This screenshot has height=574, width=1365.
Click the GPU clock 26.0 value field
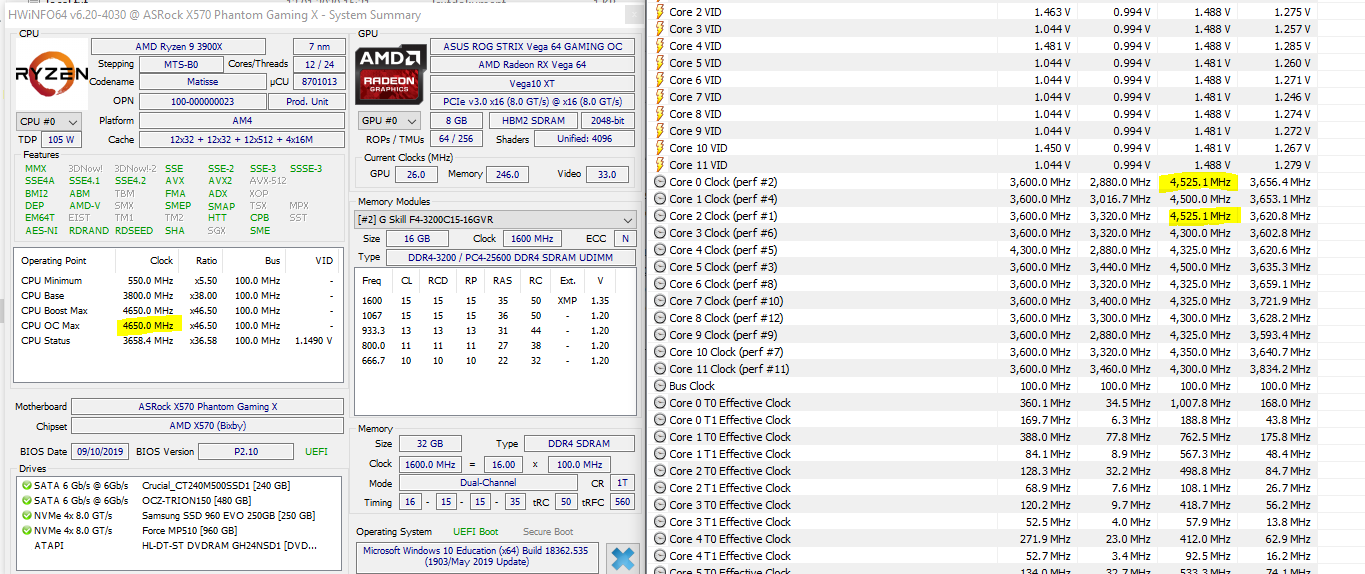tap(417, 174)
